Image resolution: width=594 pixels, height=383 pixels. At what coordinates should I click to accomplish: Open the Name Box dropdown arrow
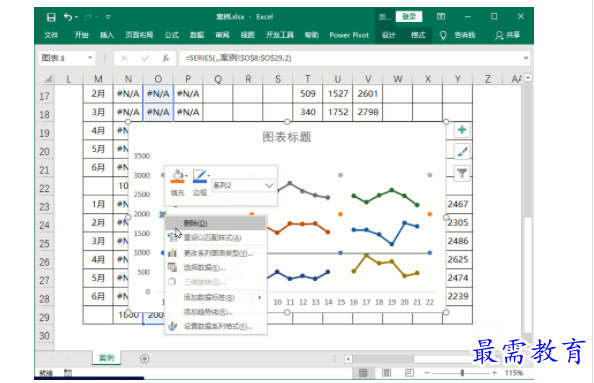click(90, 58)
